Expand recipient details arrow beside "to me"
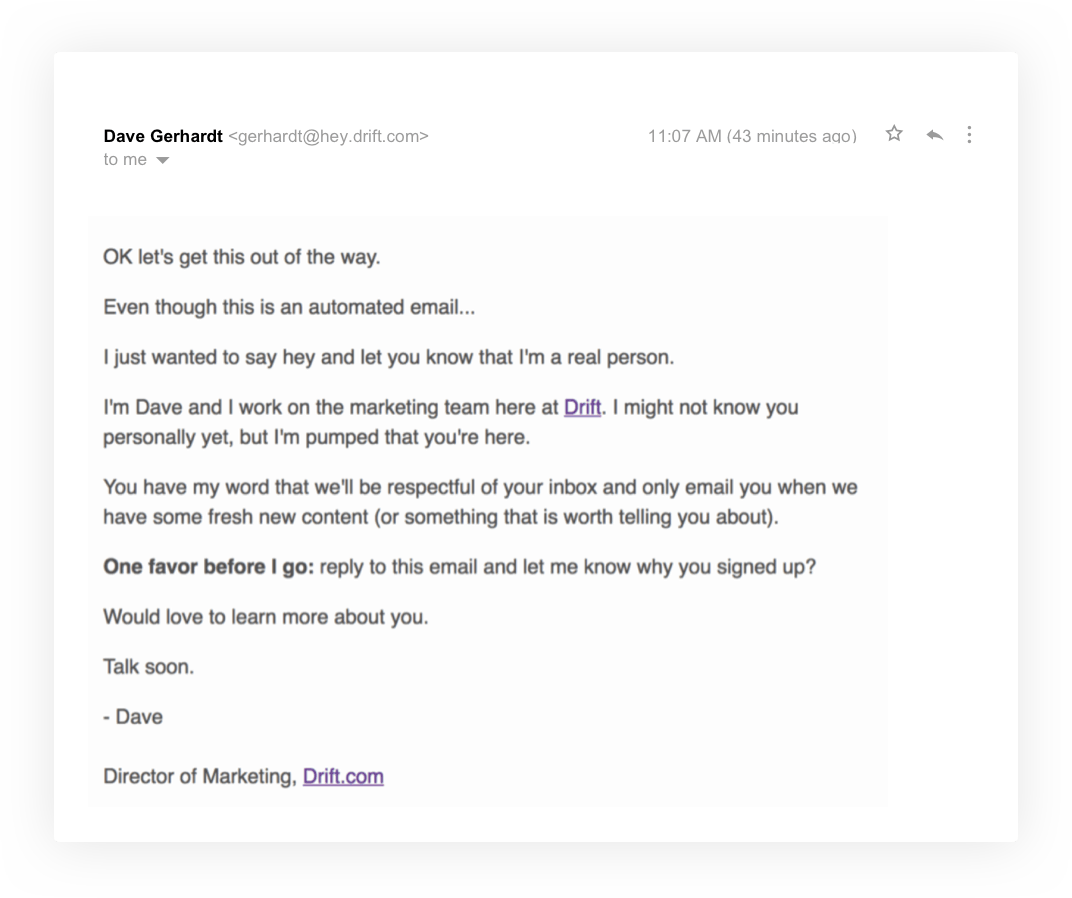 point(162,161)
